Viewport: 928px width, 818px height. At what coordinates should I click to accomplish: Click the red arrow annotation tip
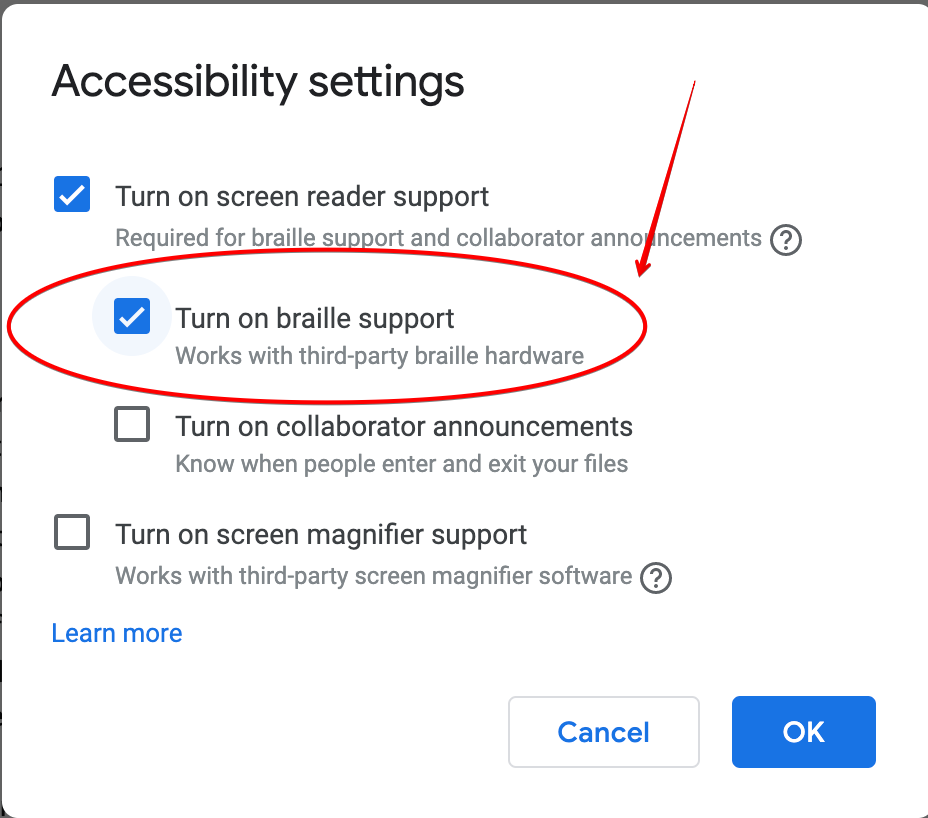click(641, 272)
